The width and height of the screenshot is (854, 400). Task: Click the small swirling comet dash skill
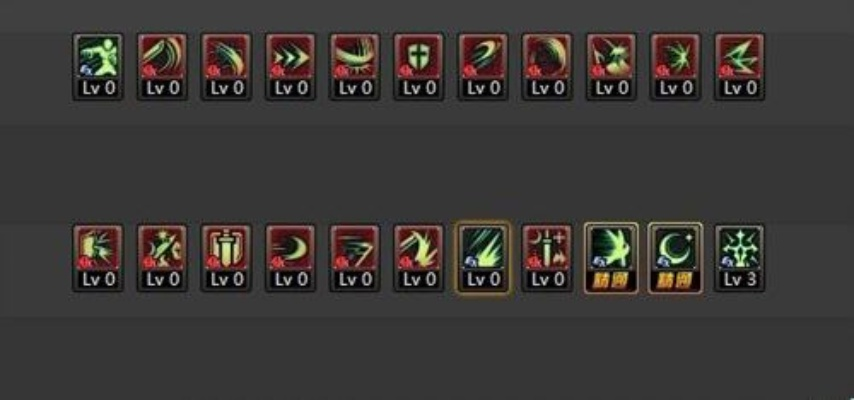click(483, 66)
